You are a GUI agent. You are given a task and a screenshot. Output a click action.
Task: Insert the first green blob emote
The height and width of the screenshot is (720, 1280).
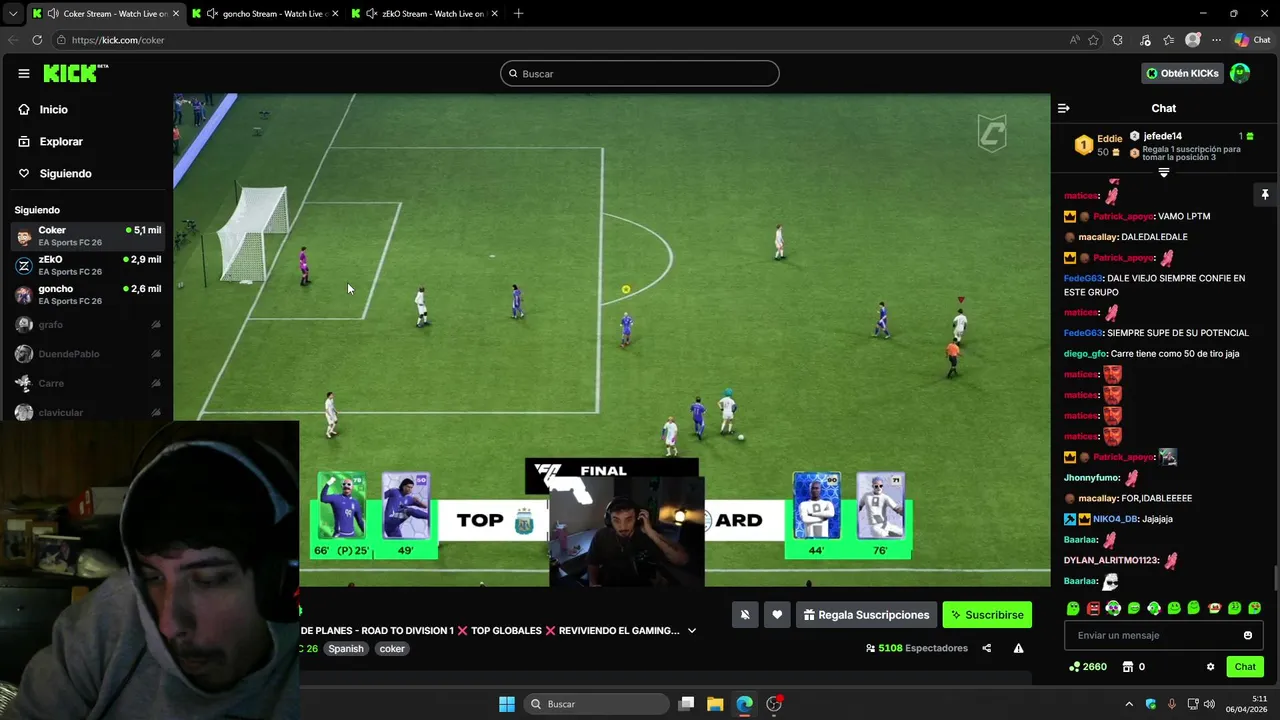[1073, 608]
